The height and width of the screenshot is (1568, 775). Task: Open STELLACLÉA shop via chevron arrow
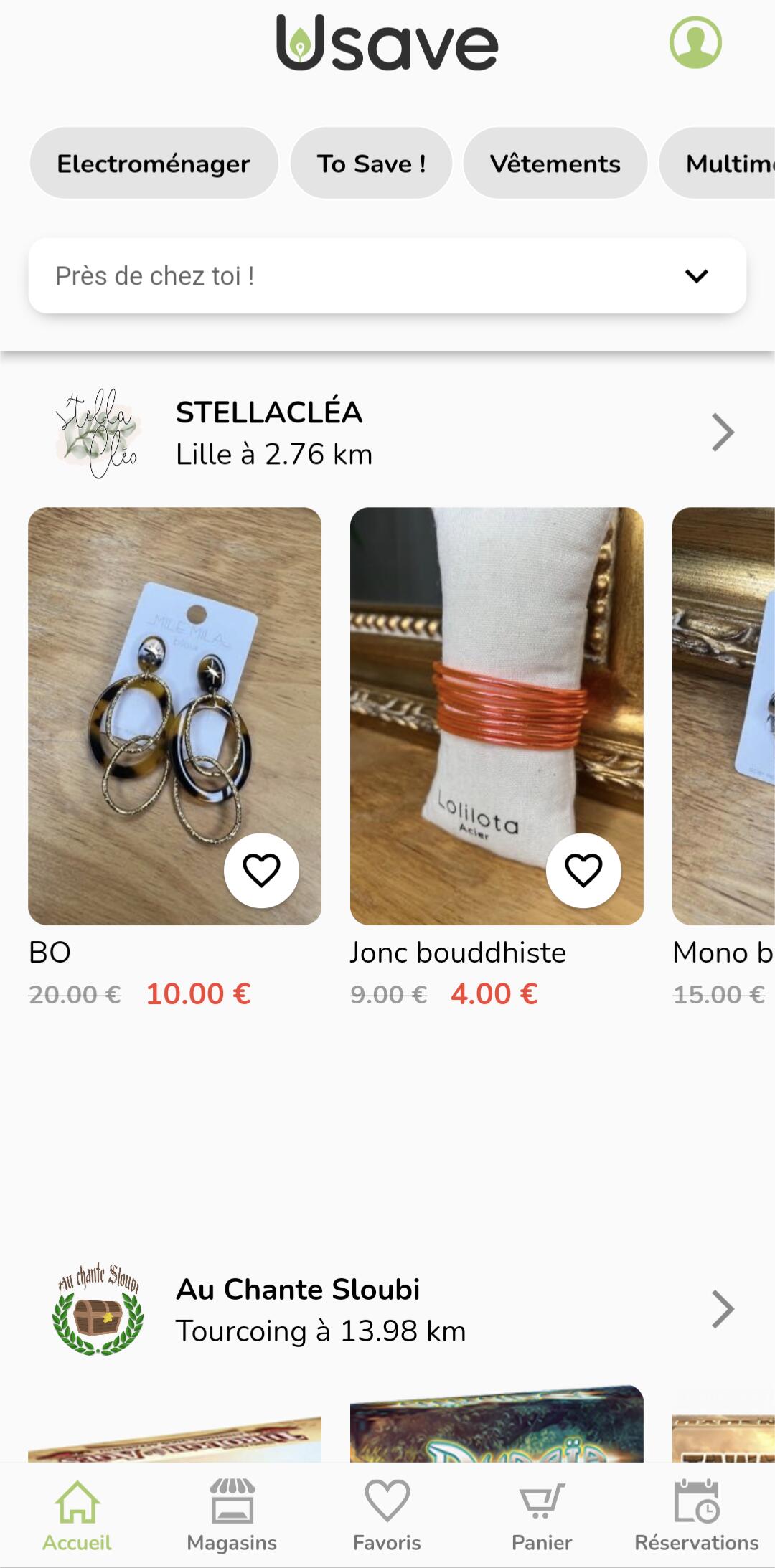click(x=723, y=433)
